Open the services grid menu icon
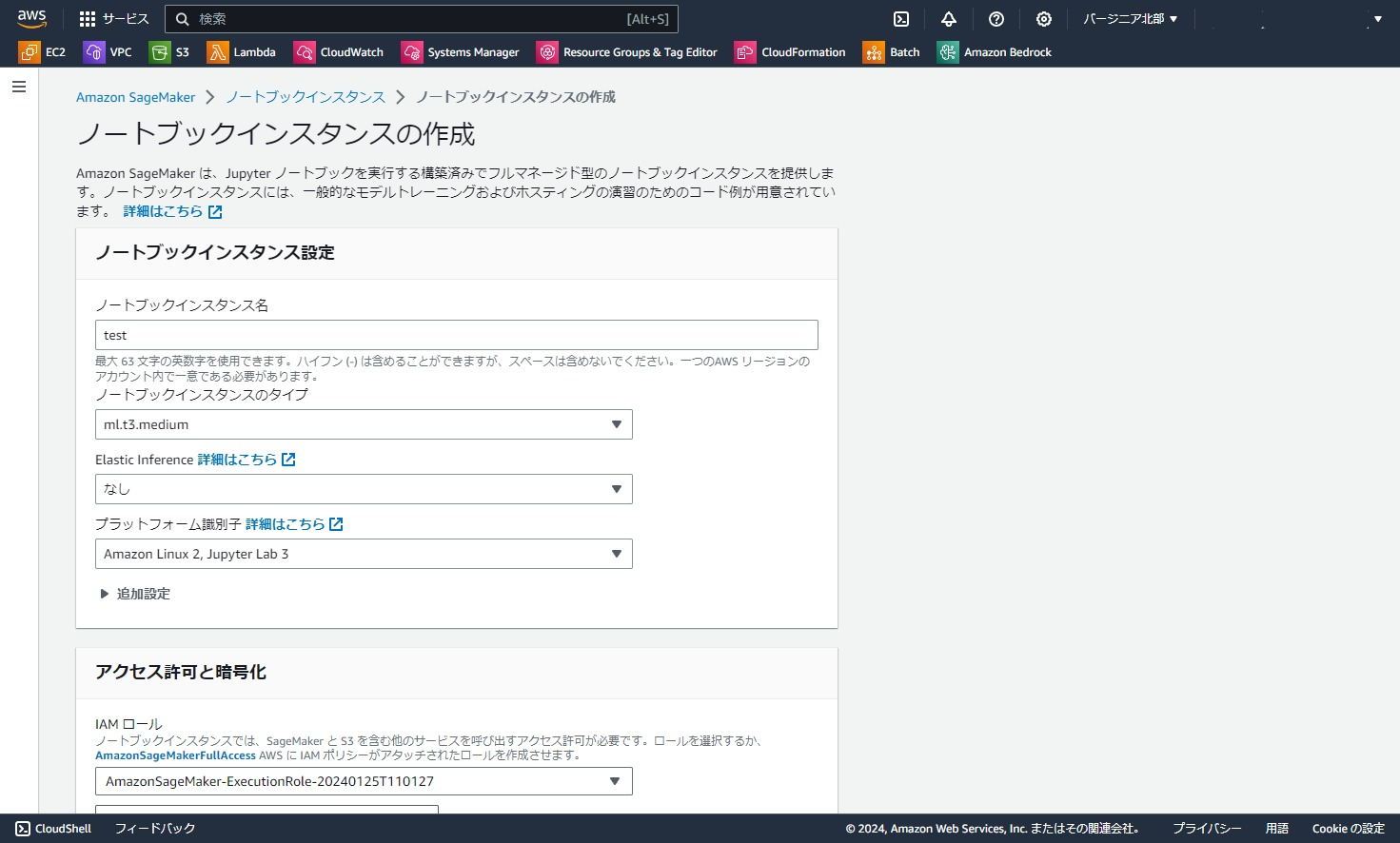 pos(88,19)
